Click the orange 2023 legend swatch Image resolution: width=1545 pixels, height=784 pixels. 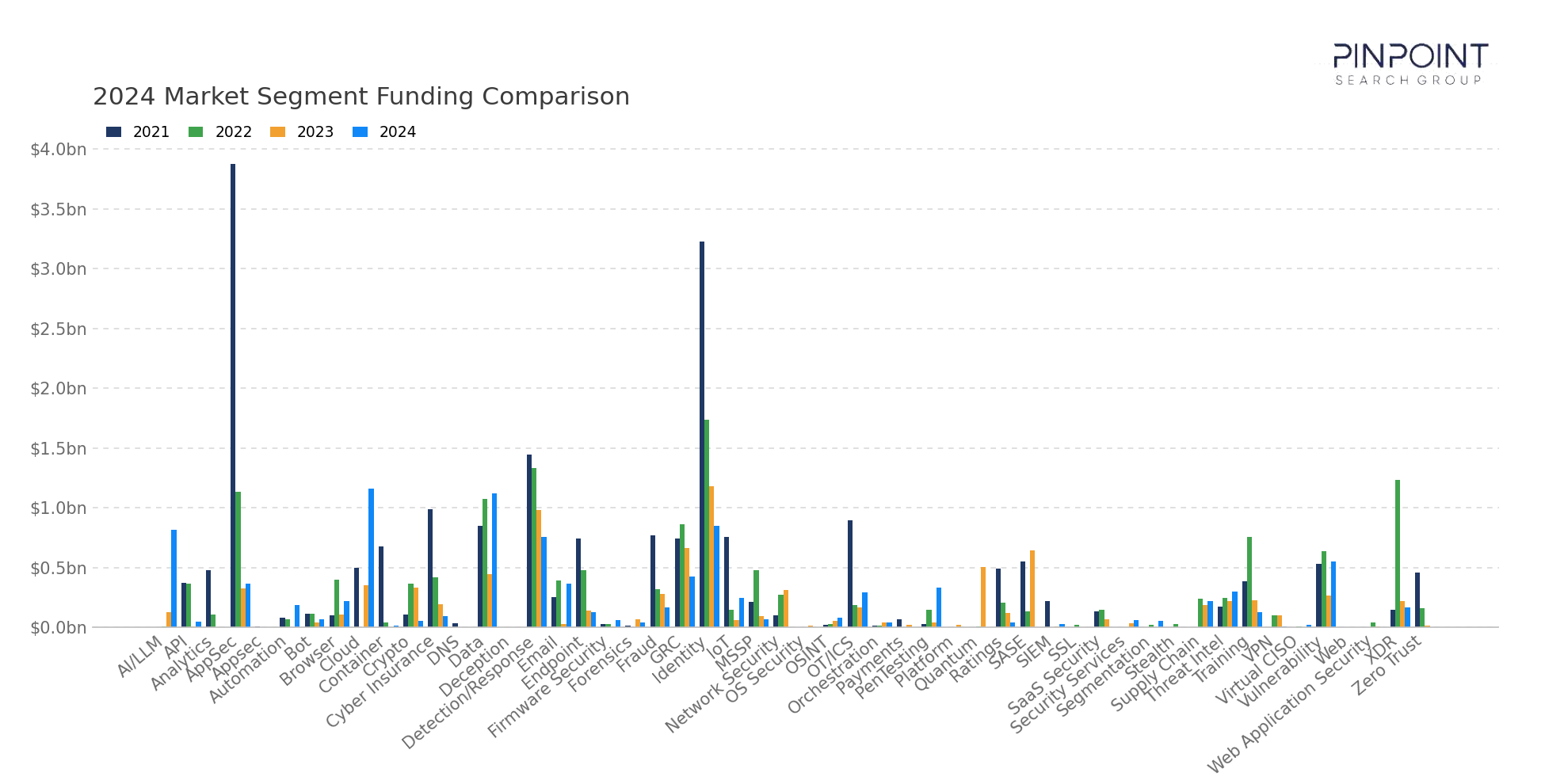(x=277, y=132)
